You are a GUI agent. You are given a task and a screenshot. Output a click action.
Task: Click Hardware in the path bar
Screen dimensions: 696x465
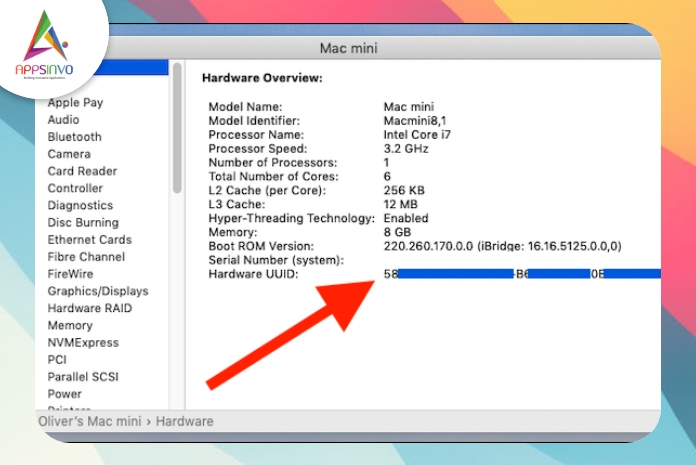[x=185, y=421]
